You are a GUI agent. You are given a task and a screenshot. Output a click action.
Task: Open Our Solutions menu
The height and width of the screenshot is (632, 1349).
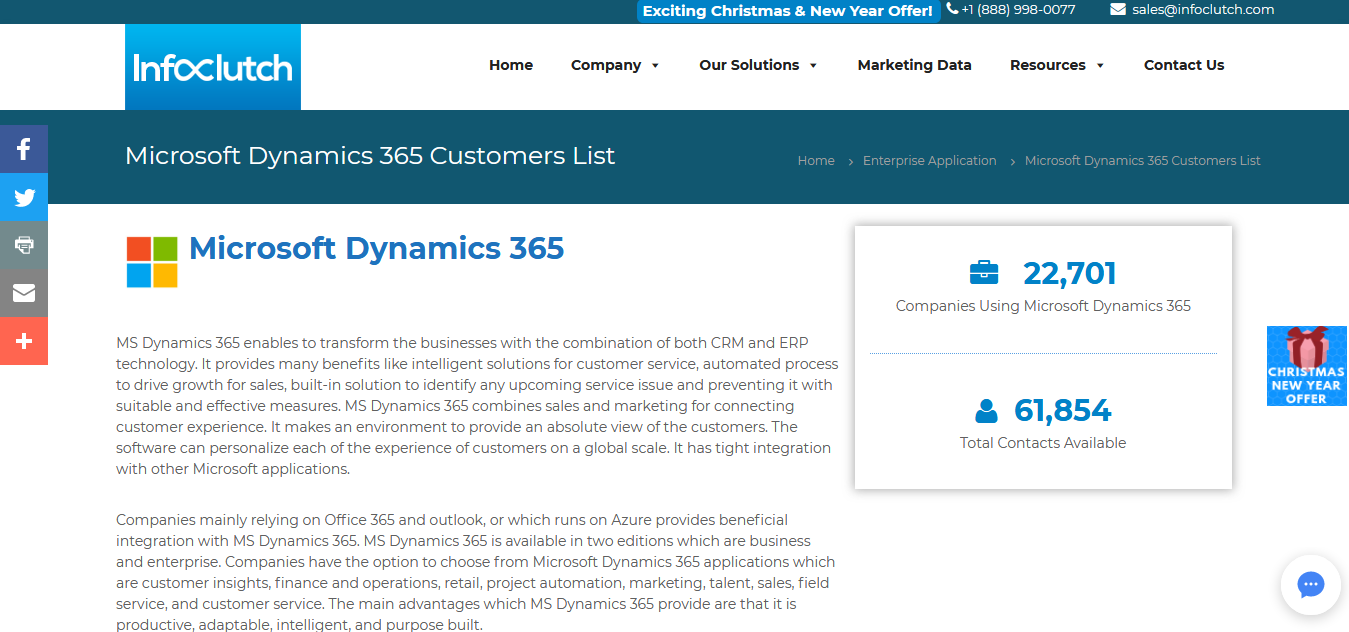(749, 65)
